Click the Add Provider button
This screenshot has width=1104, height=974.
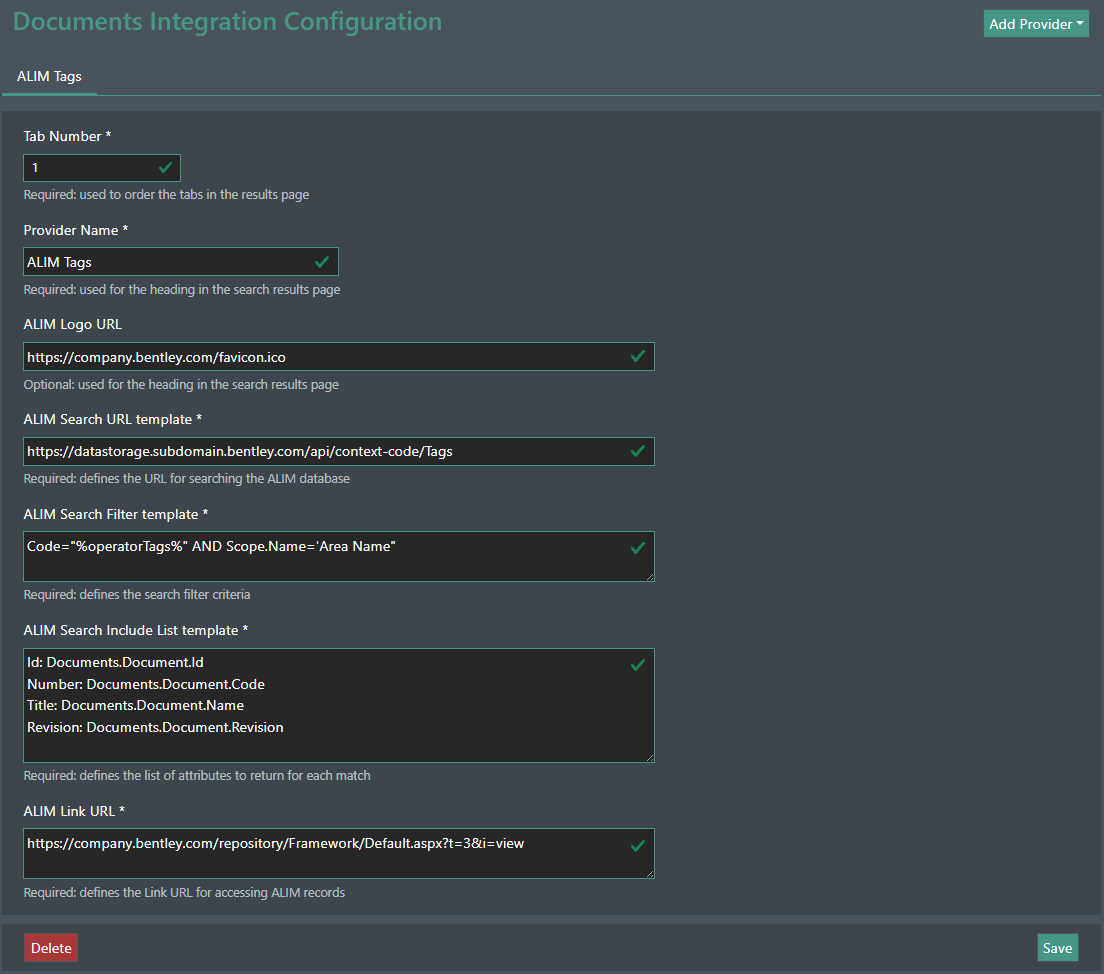click(x=1030, y=23)
